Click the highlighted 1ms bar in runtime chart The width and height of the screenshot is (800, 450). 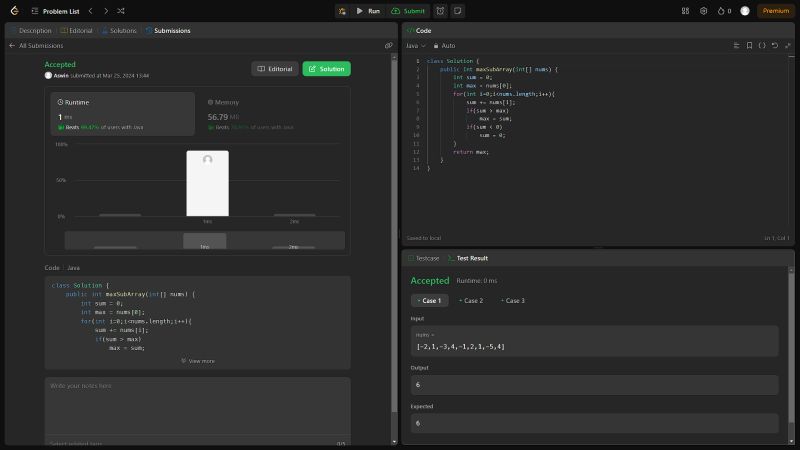coord(208,183)
